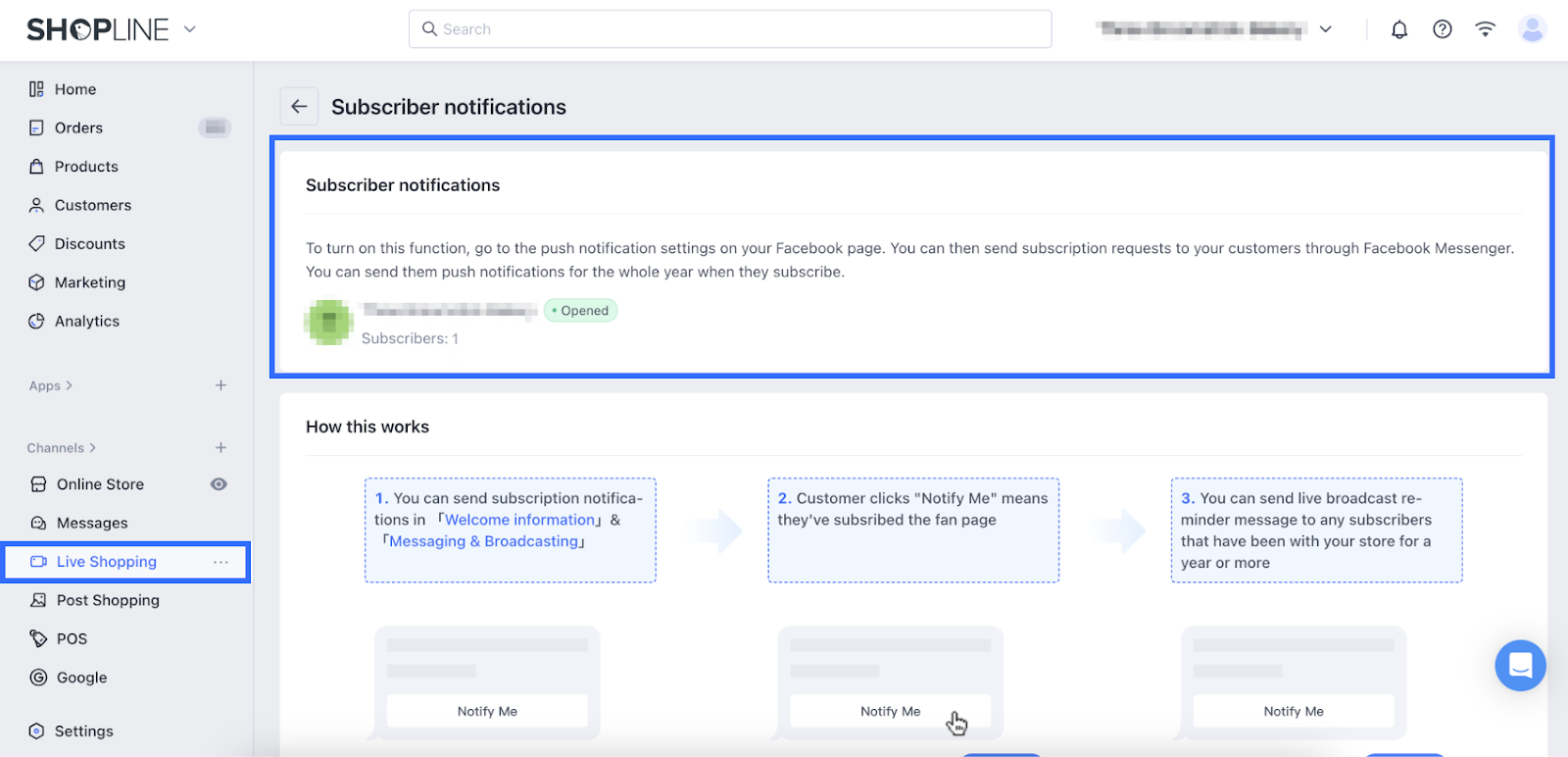
Task: Open the help question mark icon
Action: pos(1443,29)
